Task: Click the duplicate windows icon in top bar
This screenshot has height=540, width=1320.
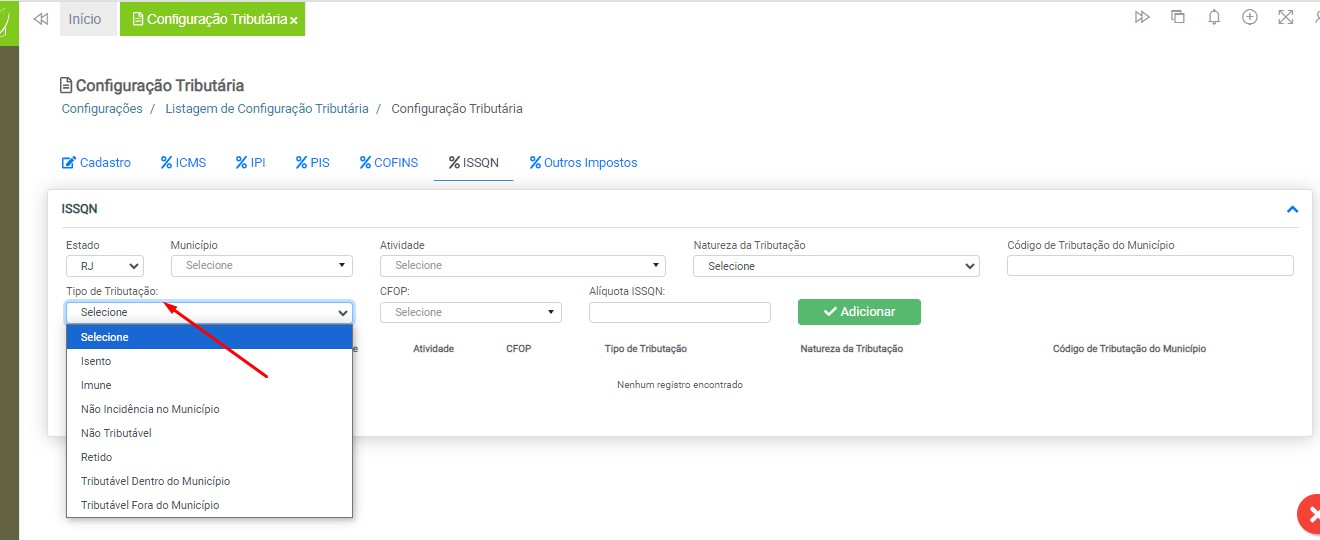Action: click(1178, 17)
